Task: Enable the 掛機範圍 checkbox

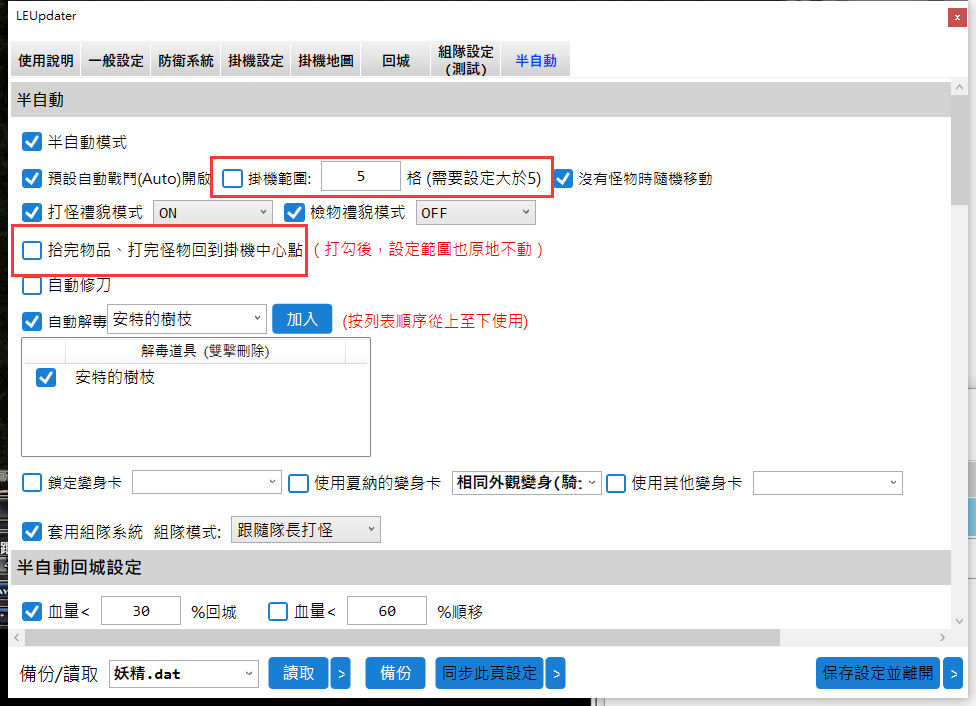Action: point(233,179)
